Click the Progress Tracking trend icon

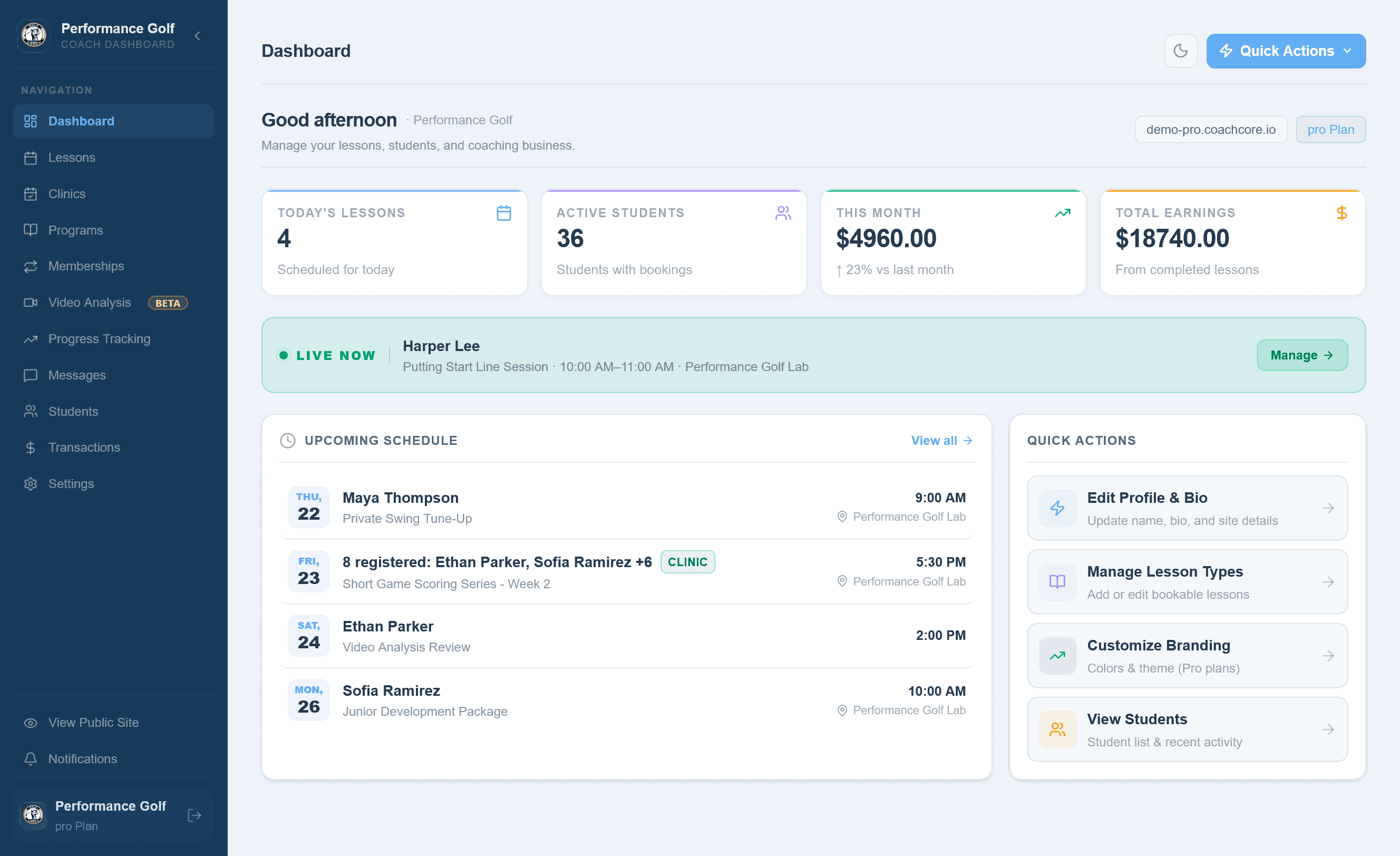pos(31,339)
